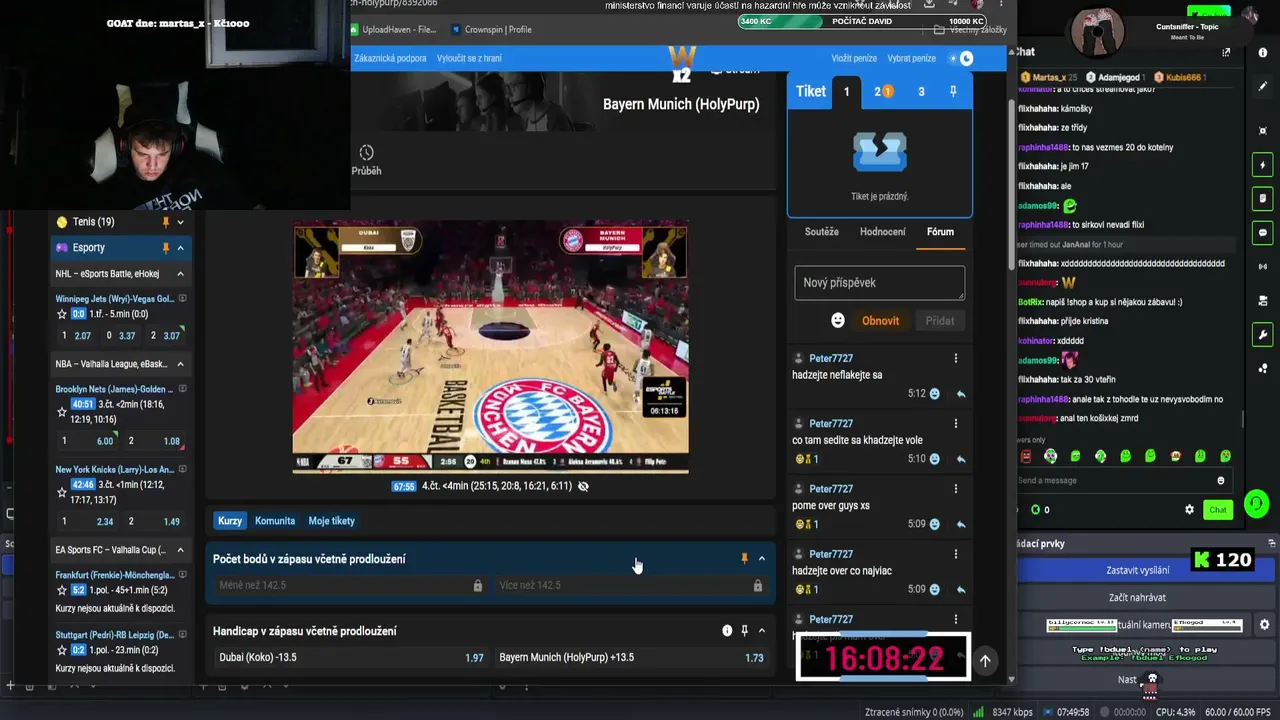The image size is (1280, 720).
Task: Show info for Handicap v zápasu market
Action: click(x=727, y=631)
